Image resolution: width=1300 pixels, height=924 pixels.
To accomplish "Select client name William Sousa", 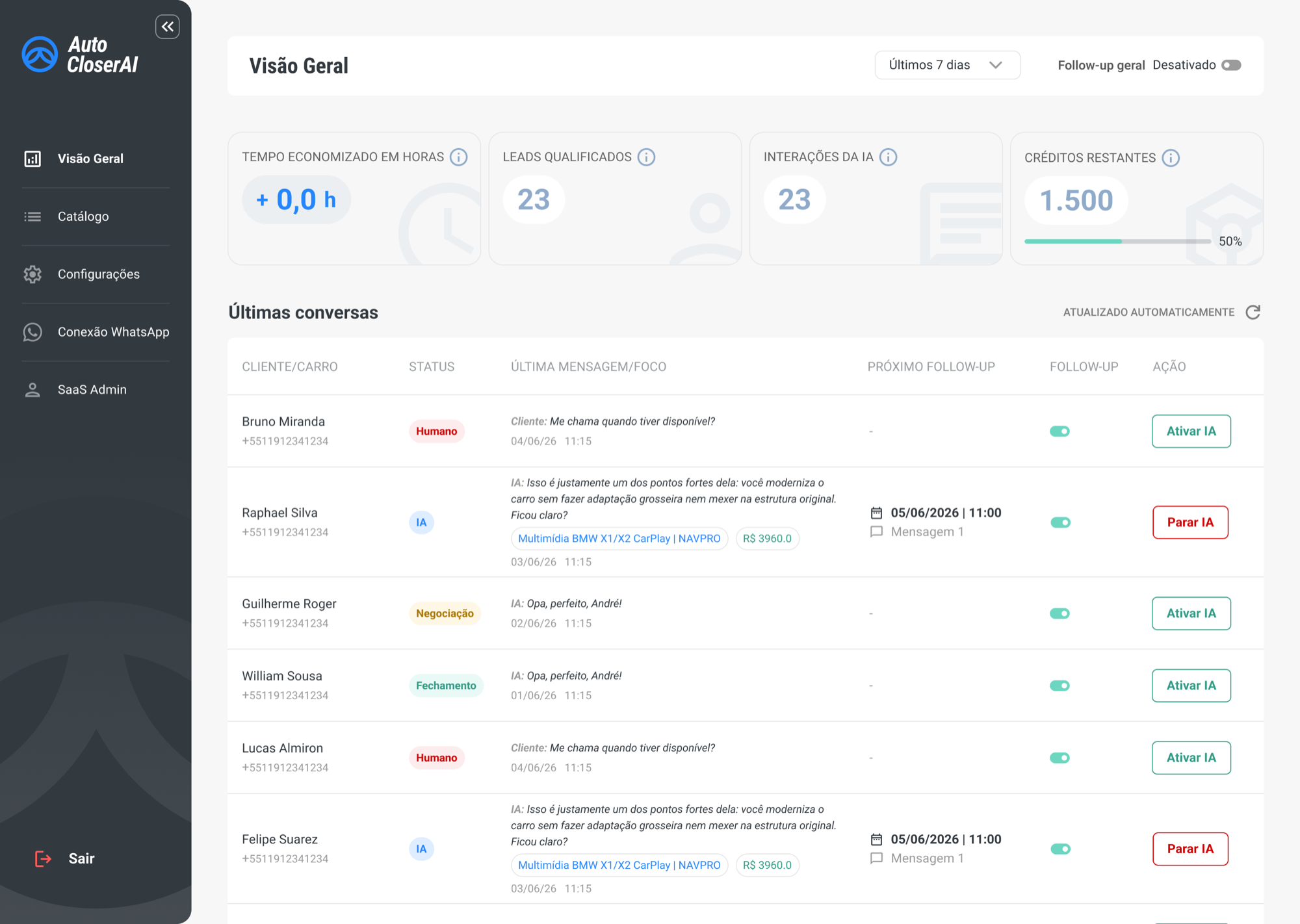I will [x=282, y=676].
